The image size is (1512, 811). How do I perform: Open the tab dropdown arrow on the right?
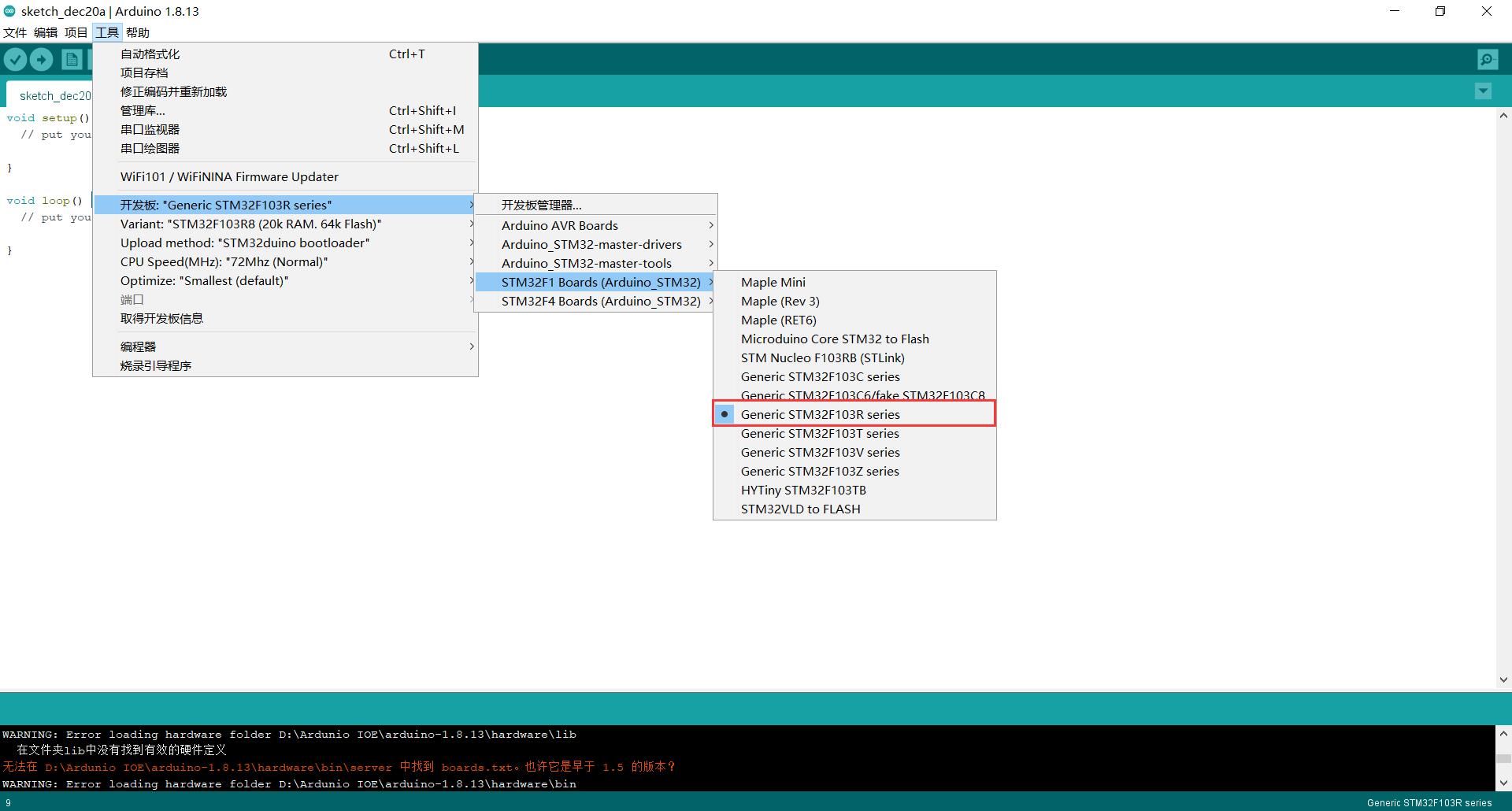(1483, 91)
